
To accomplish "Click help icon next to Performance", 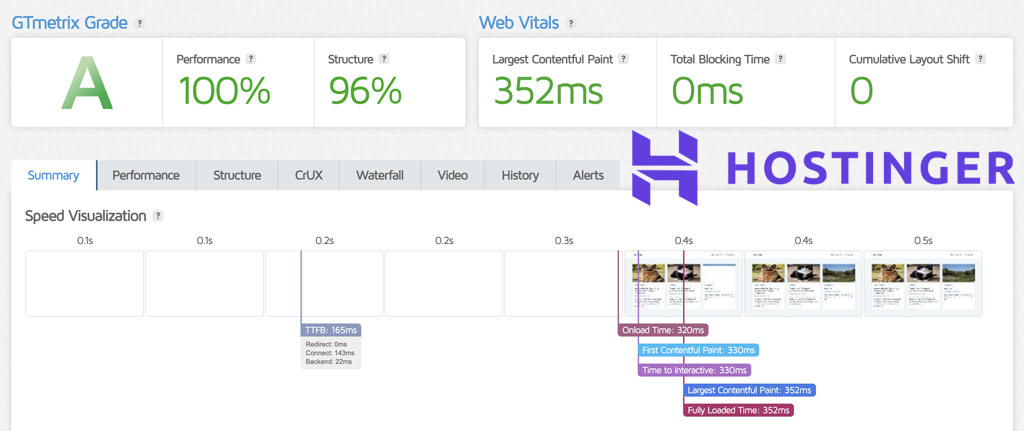I will 251,59.
